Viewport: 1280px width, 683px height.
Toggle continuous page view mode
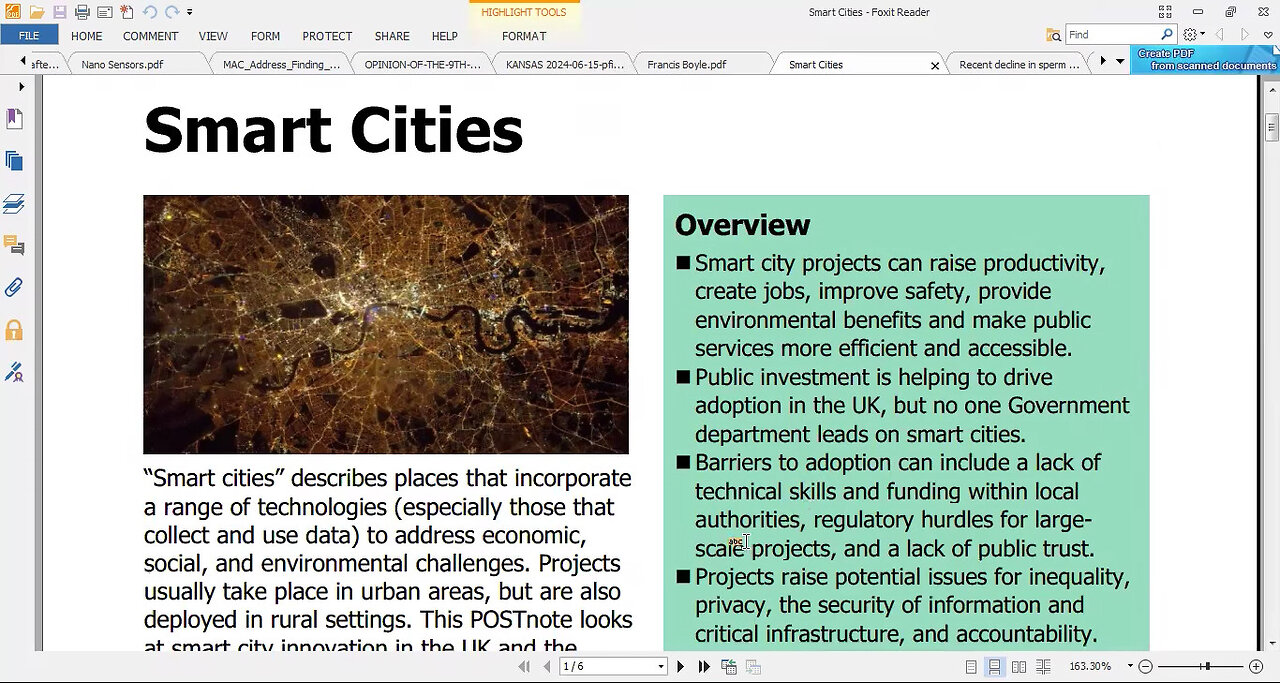point(995,667)
